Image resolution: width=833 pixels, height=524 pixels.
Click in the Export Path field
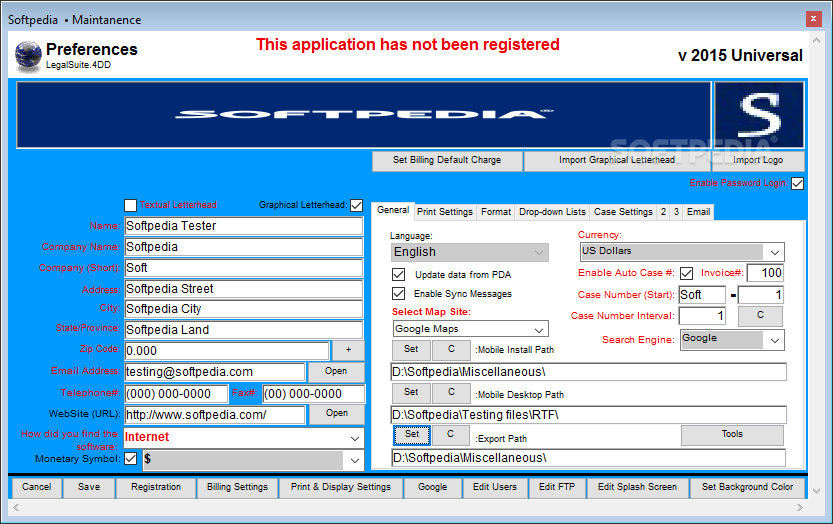[588, 458]
